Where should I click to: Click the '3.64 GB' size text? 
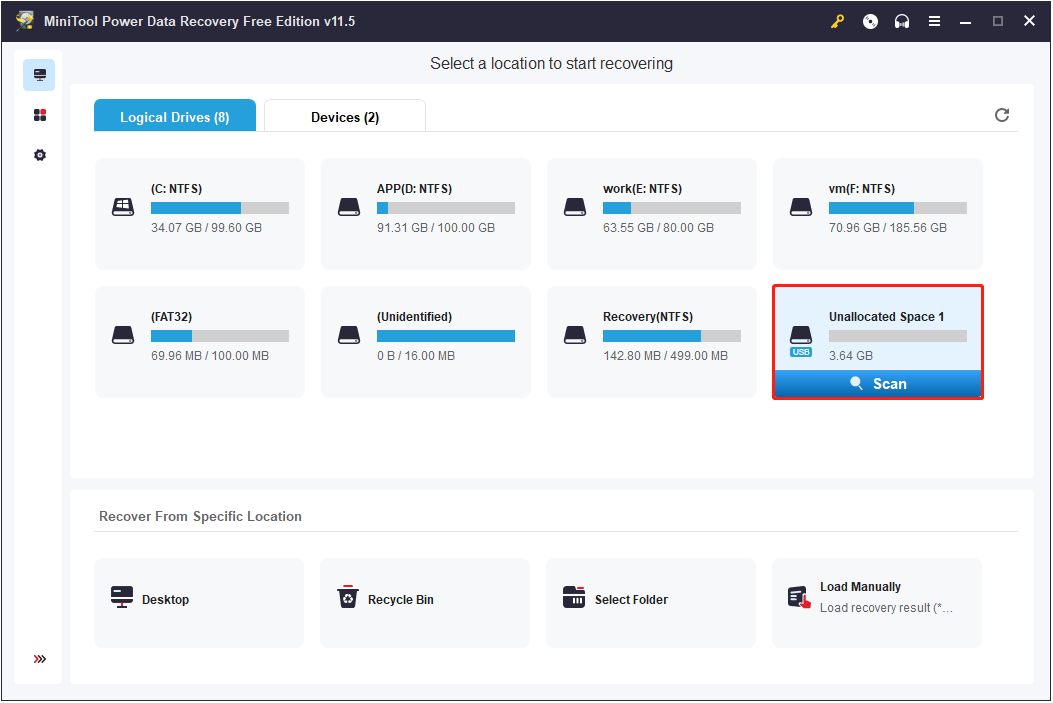pos(851,355)
